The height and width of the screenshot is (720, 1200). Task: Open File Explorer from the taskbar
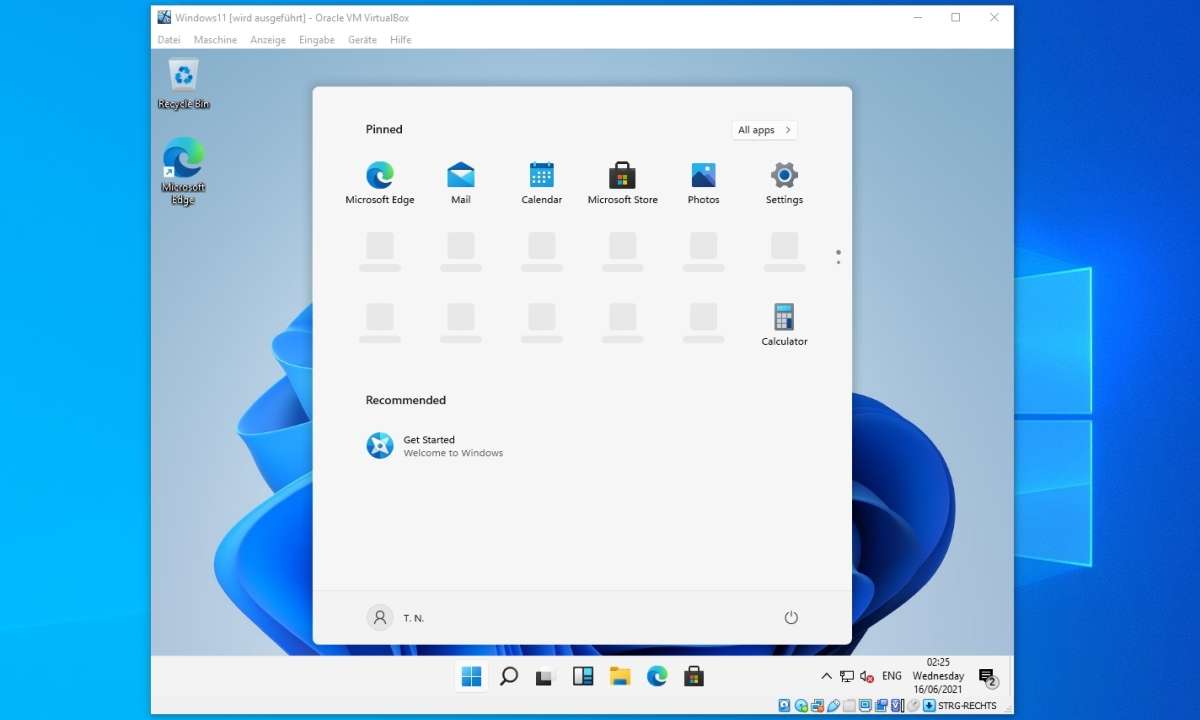[x=620, y=677]
